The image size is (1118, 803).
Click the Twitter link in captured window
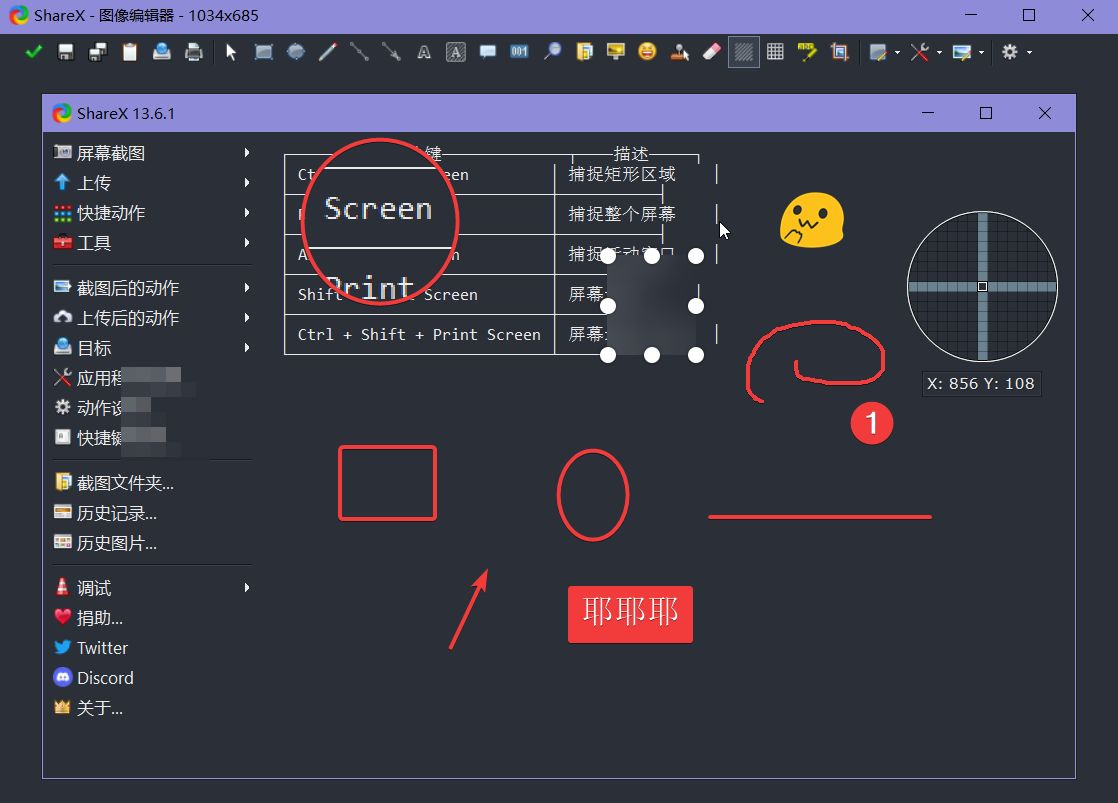pyautogui.click(x=102, y=648)
